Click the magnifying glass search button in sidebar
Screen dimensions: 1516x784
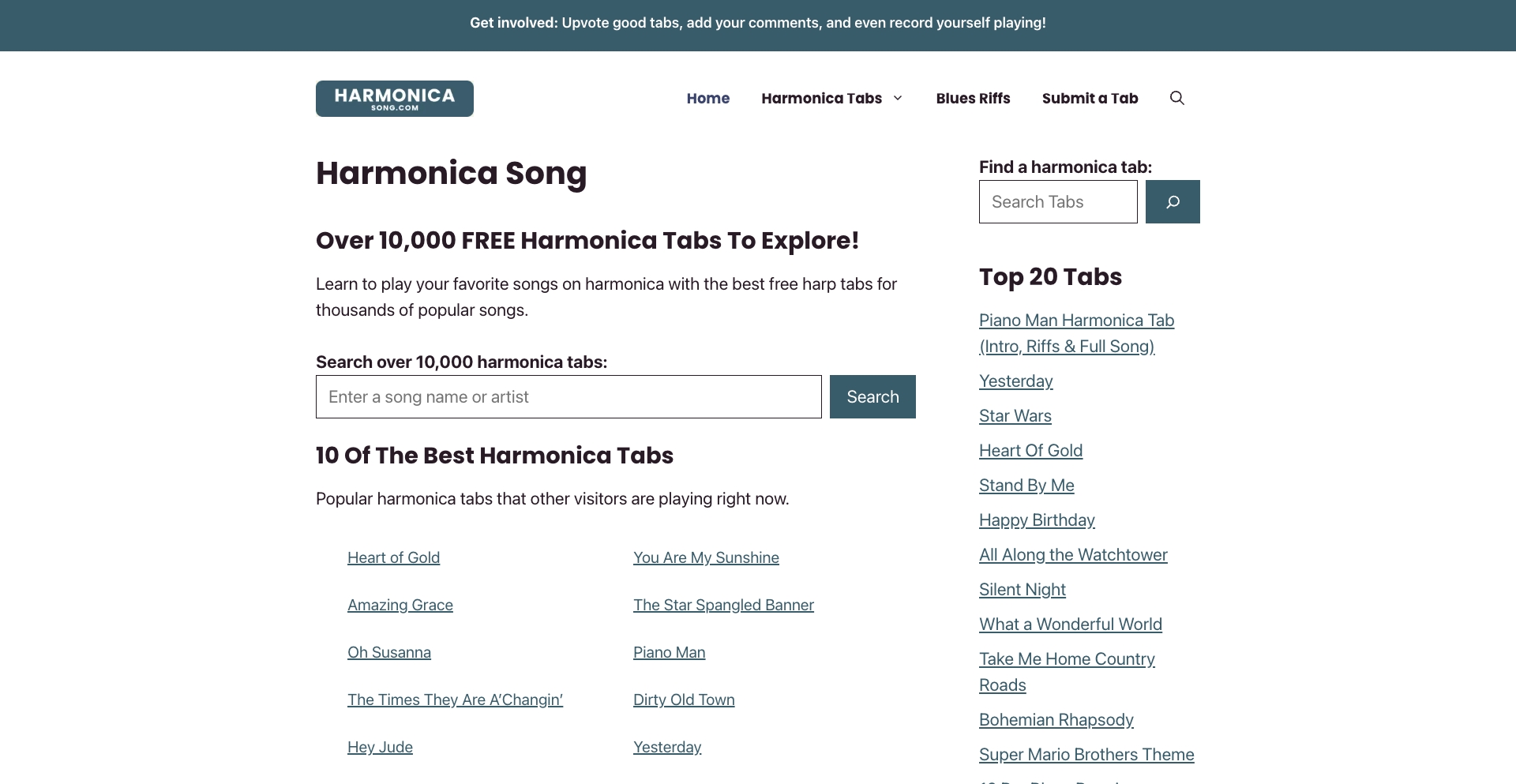(1172, 201)
